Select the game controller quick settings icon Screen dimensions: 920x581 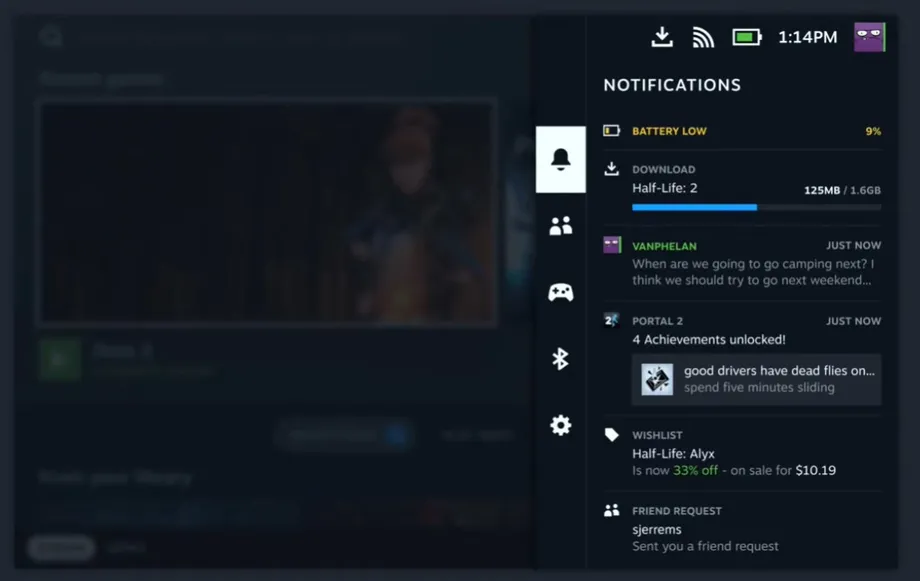pyautogui.click(x=560, y=292)
